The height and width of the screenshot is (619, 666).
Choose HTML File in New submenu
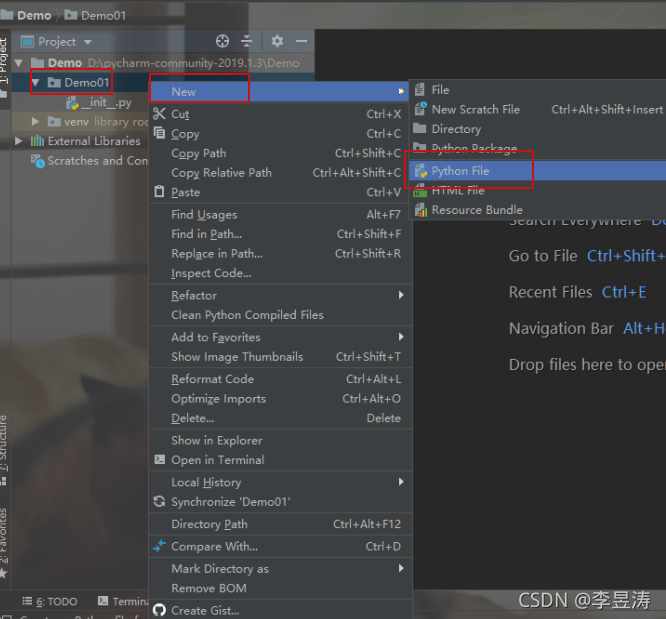(x=538, y=191)
